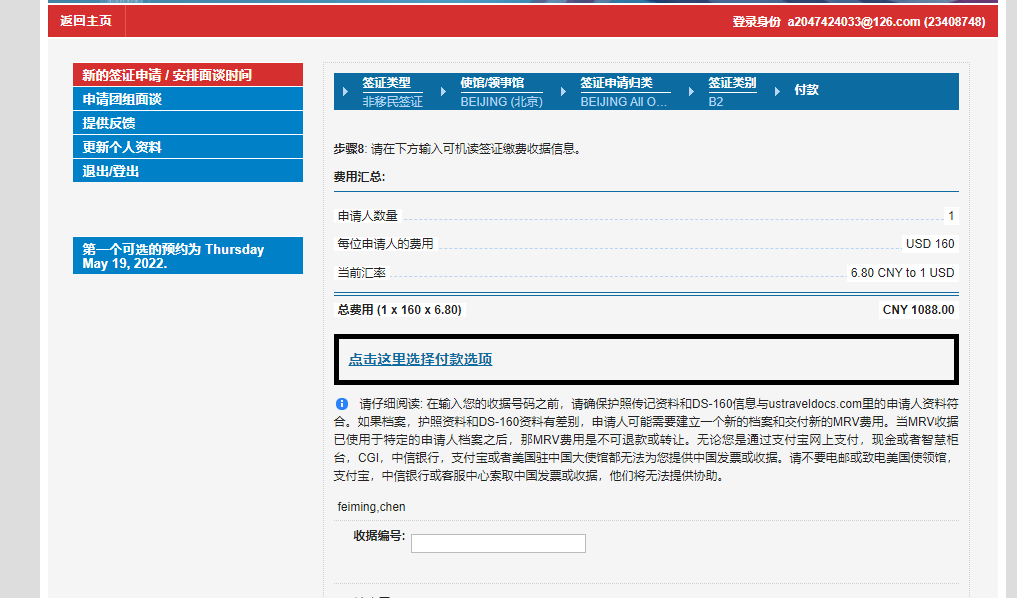Jump to the 签证类别 step
Viewport: 1017px width, 598px height.
coord(732,84)
